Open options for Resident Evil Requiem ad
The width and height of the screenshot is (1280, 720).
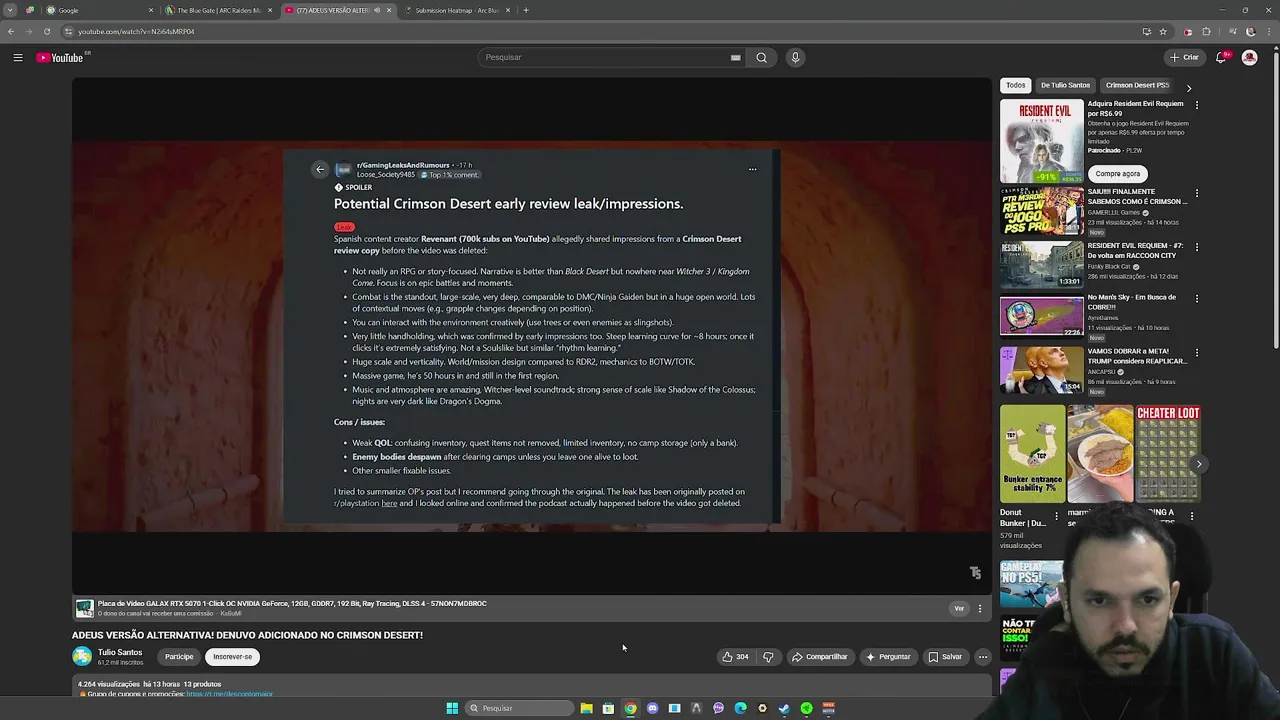click(x=1196, y=105)
